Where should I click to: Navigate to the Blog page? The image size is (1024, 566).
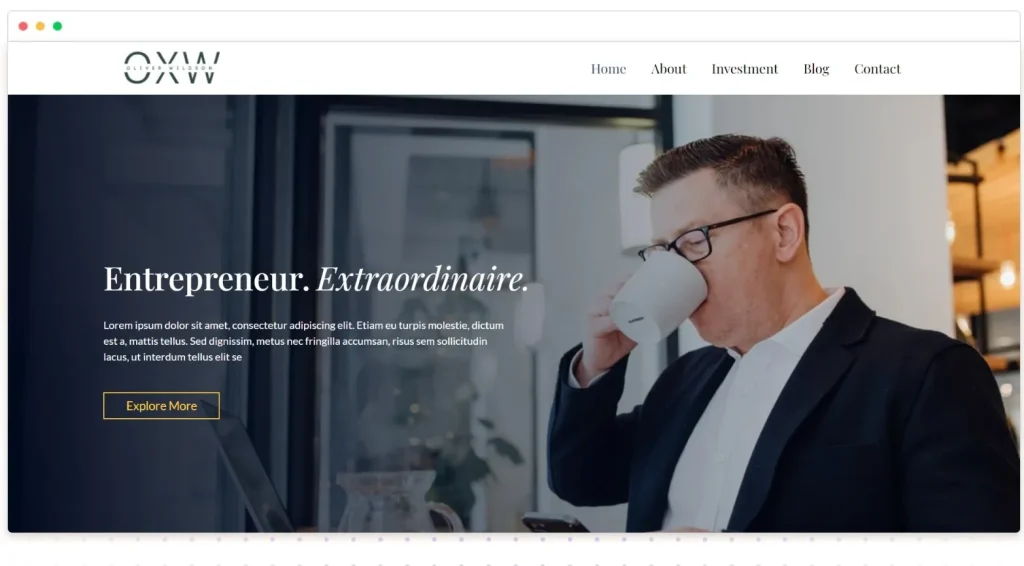[816, 69]
